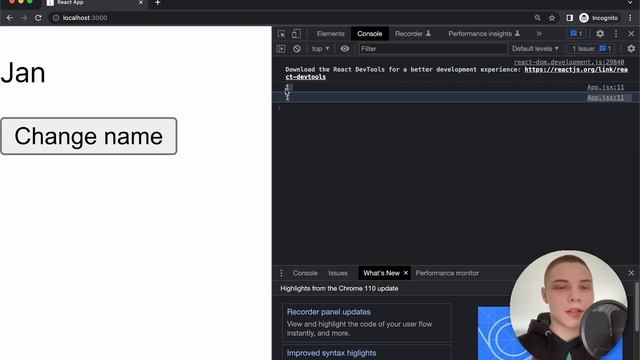The width and height of the screenshot is (640, 360).
Task: Toggle the console sidebar
Action: (x=281, y=49)
